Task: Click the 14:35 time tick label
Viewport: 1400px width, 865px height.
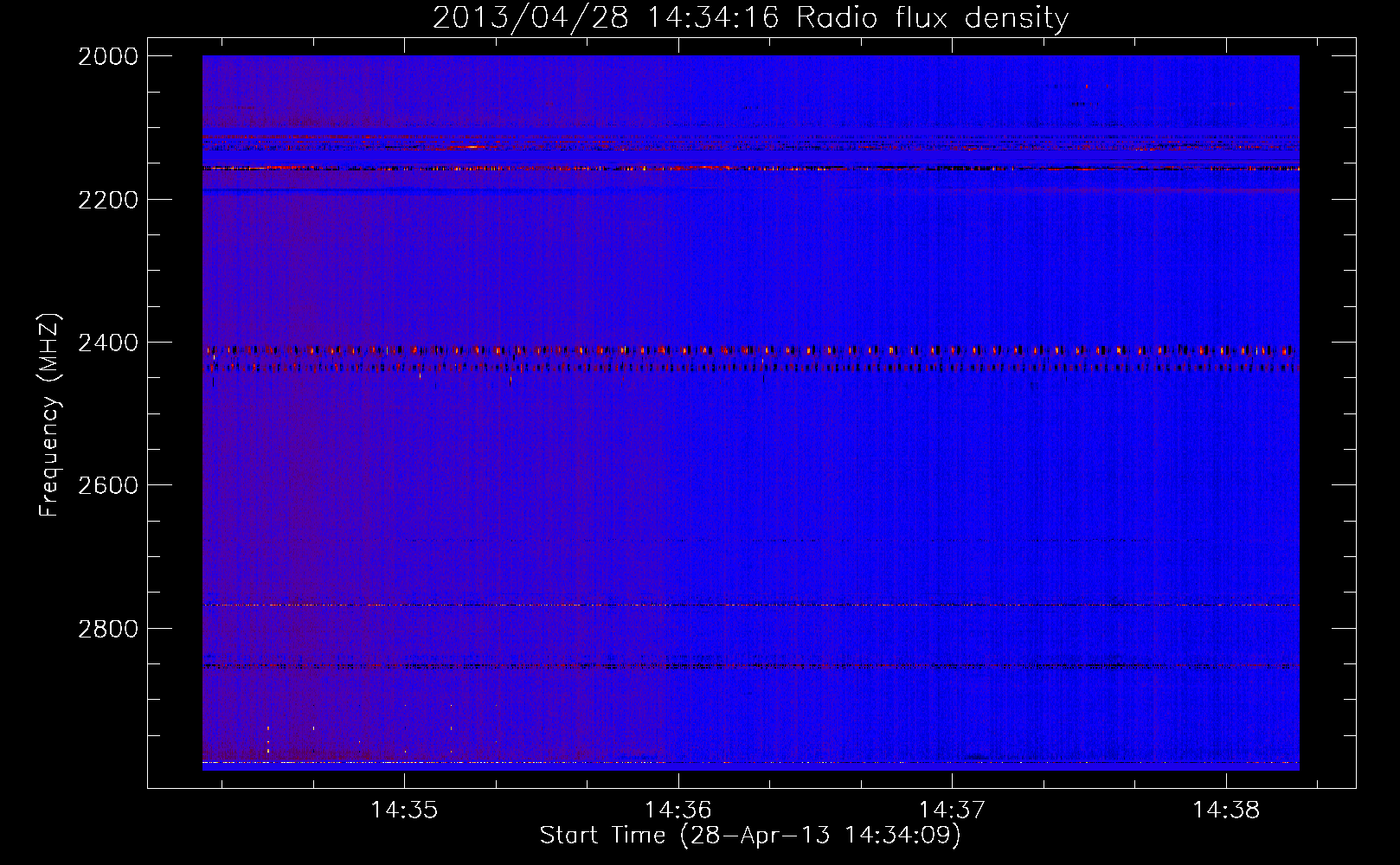Action: [404, 811]
